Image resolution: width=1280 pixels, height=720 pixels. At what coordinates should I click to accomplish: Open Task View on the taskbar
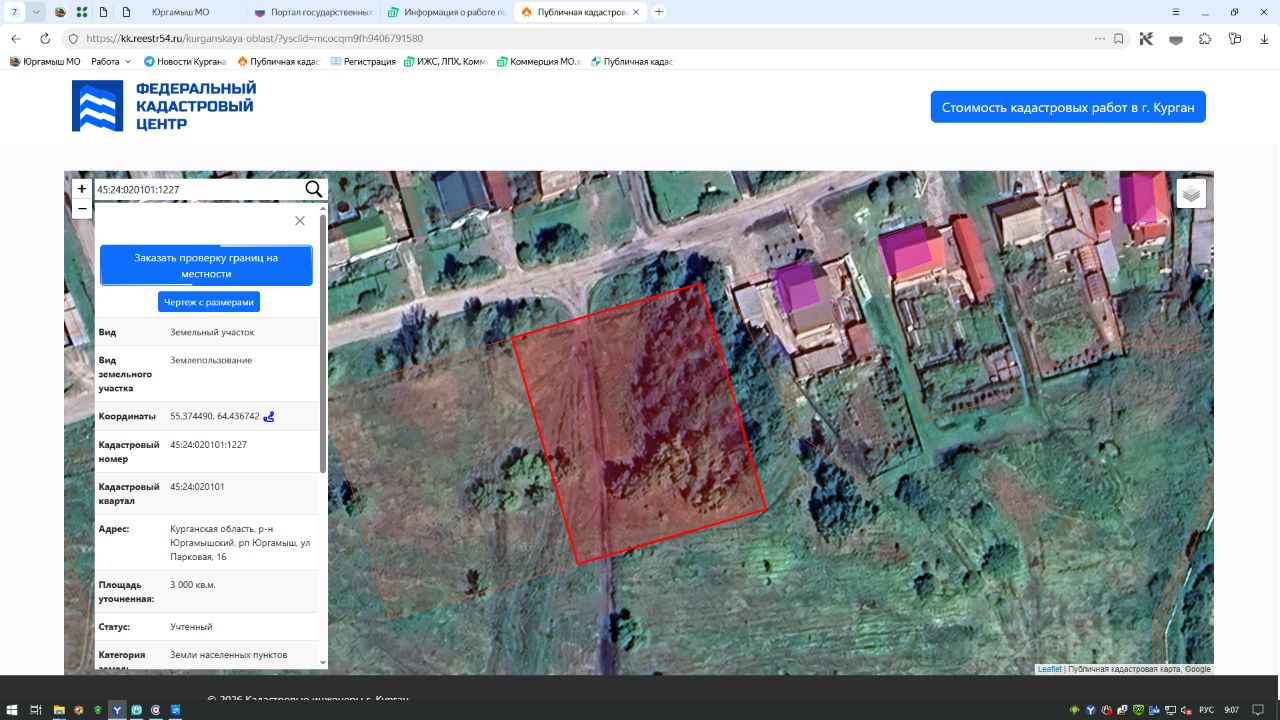pos(36,710)
